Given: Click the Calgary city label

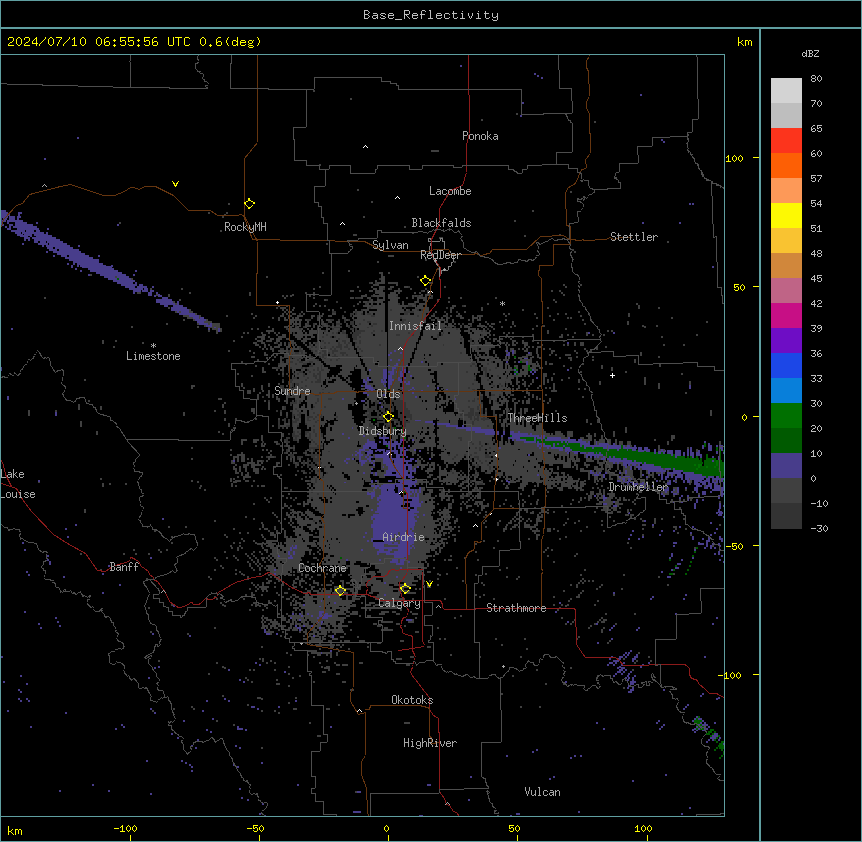Looking at the screenshot, I should click(399, 603).
